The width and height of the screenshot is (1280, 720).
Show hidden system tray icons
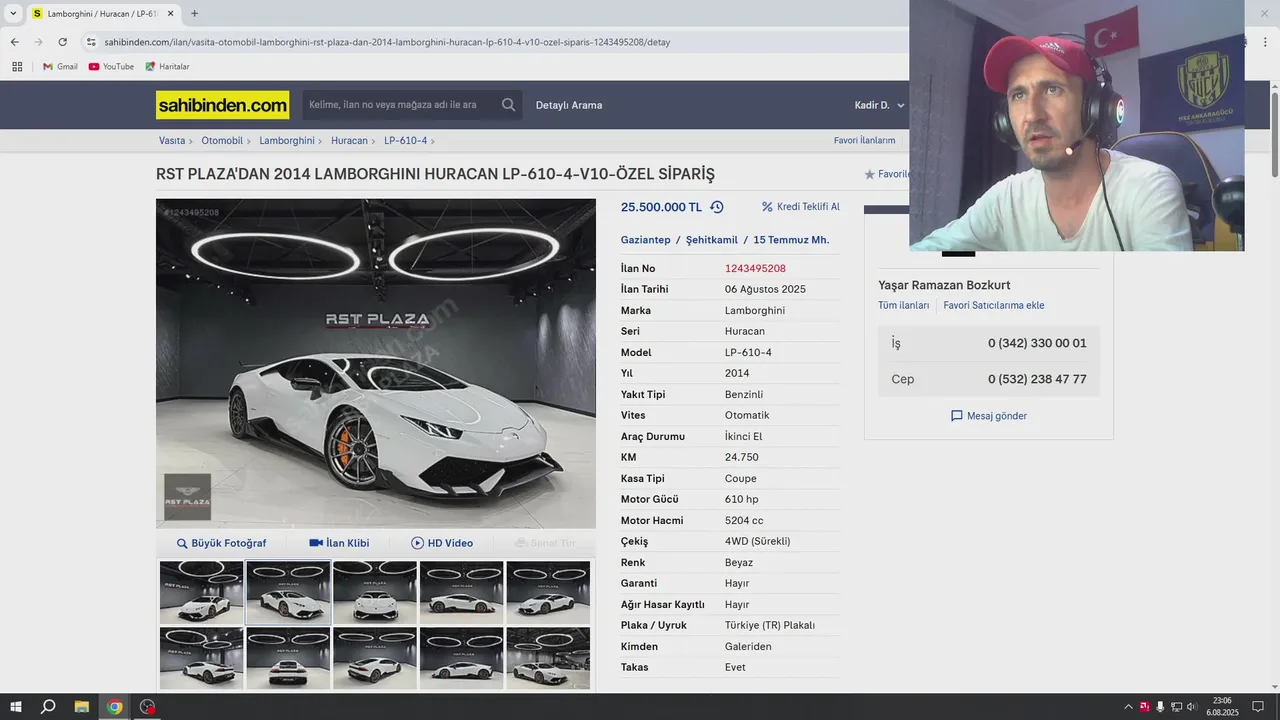tap(1129, 707)
